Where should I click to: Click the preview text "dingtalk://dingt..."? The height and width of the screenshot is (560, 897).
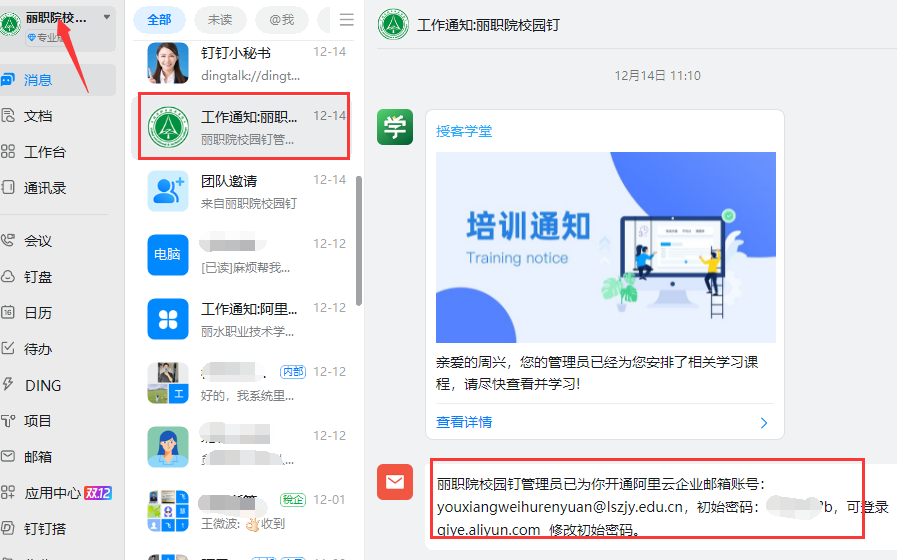click(251, 76)
